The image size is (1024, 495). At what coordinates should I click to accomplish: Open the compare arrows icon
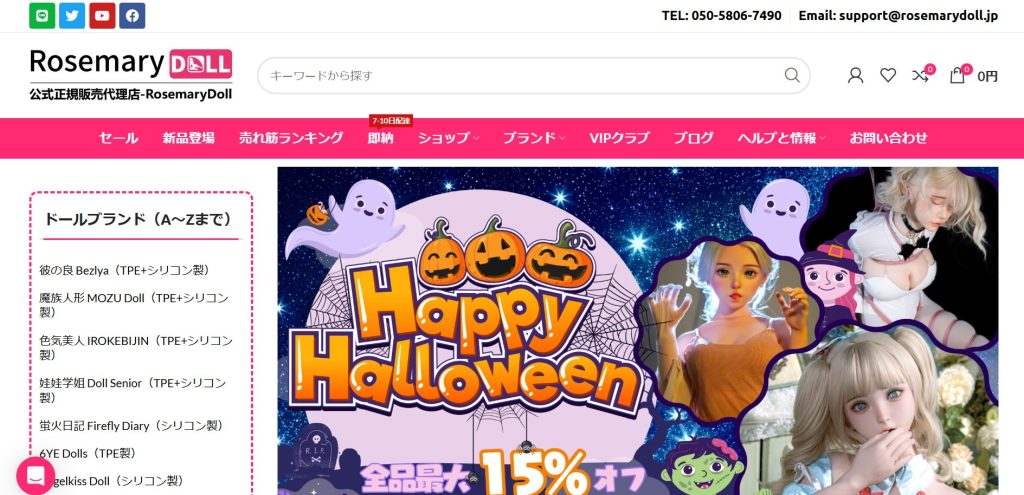(x=921, y=75)
